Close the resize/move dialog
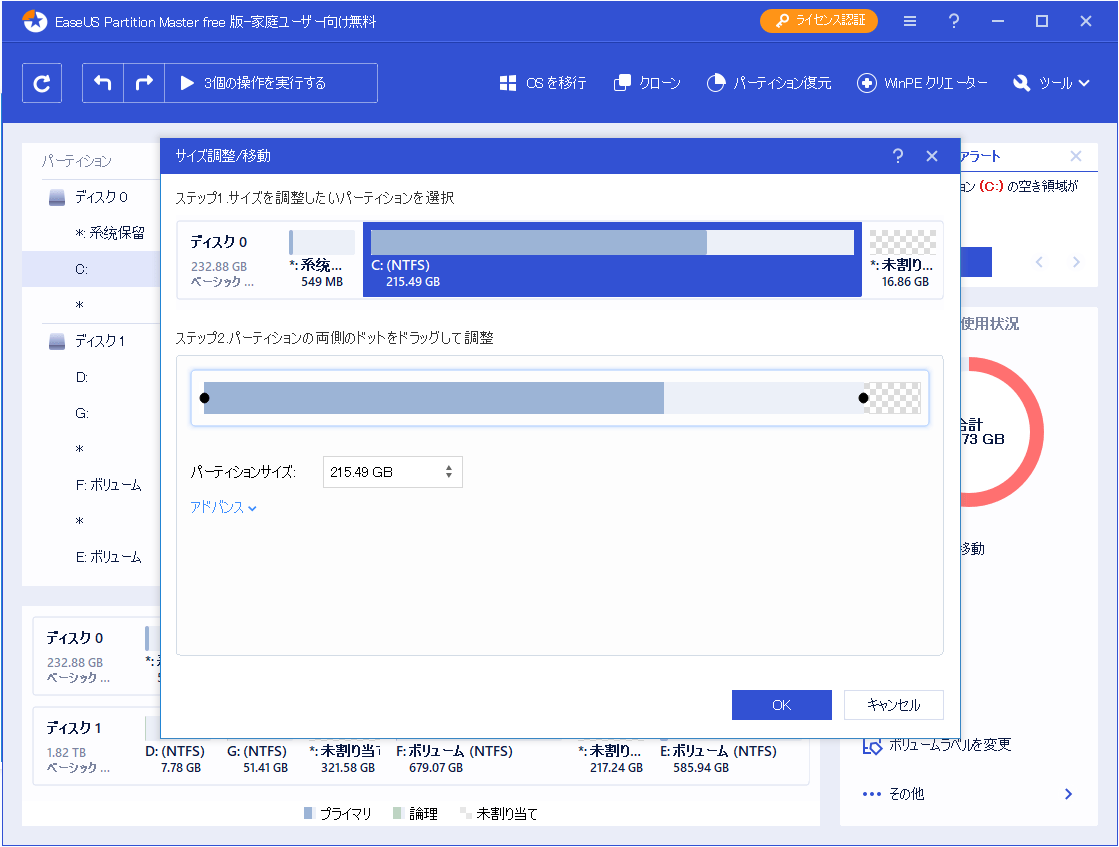Image resolution: width=1119 pixels, height=847 pixels. point(932,156)
